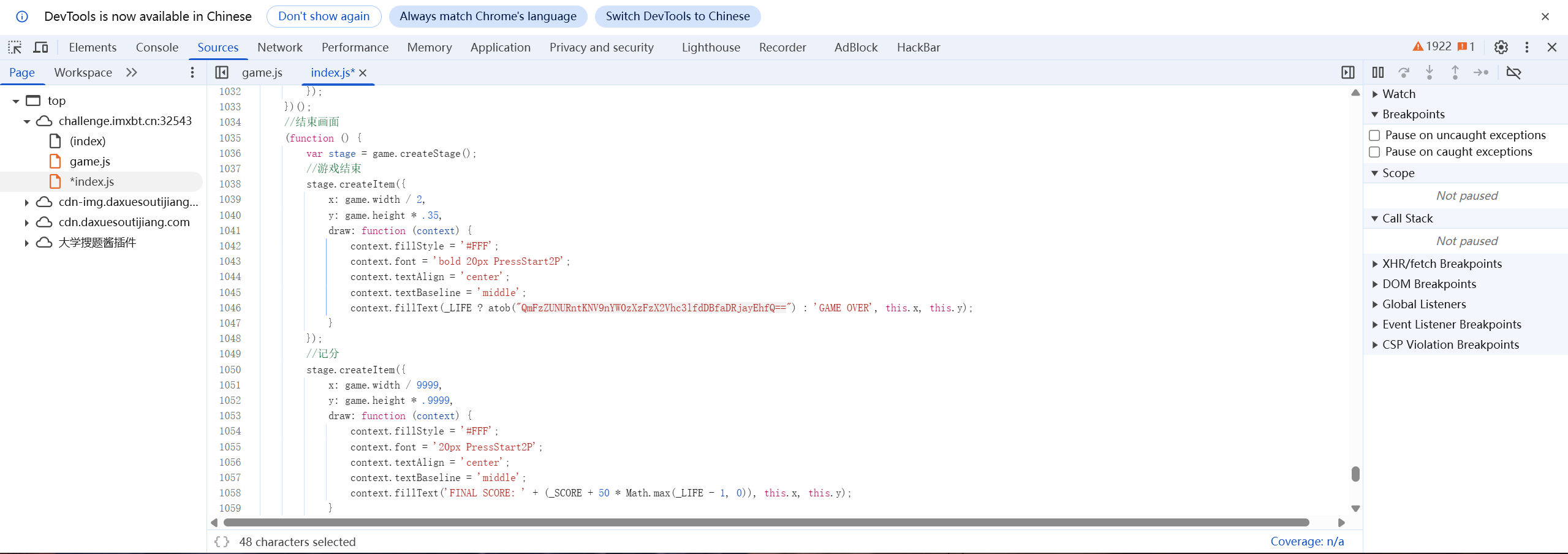Hide the debugger sidebar
Image resolution: width=1568 pixels, height=554 pixels.
pos(1348,72)
